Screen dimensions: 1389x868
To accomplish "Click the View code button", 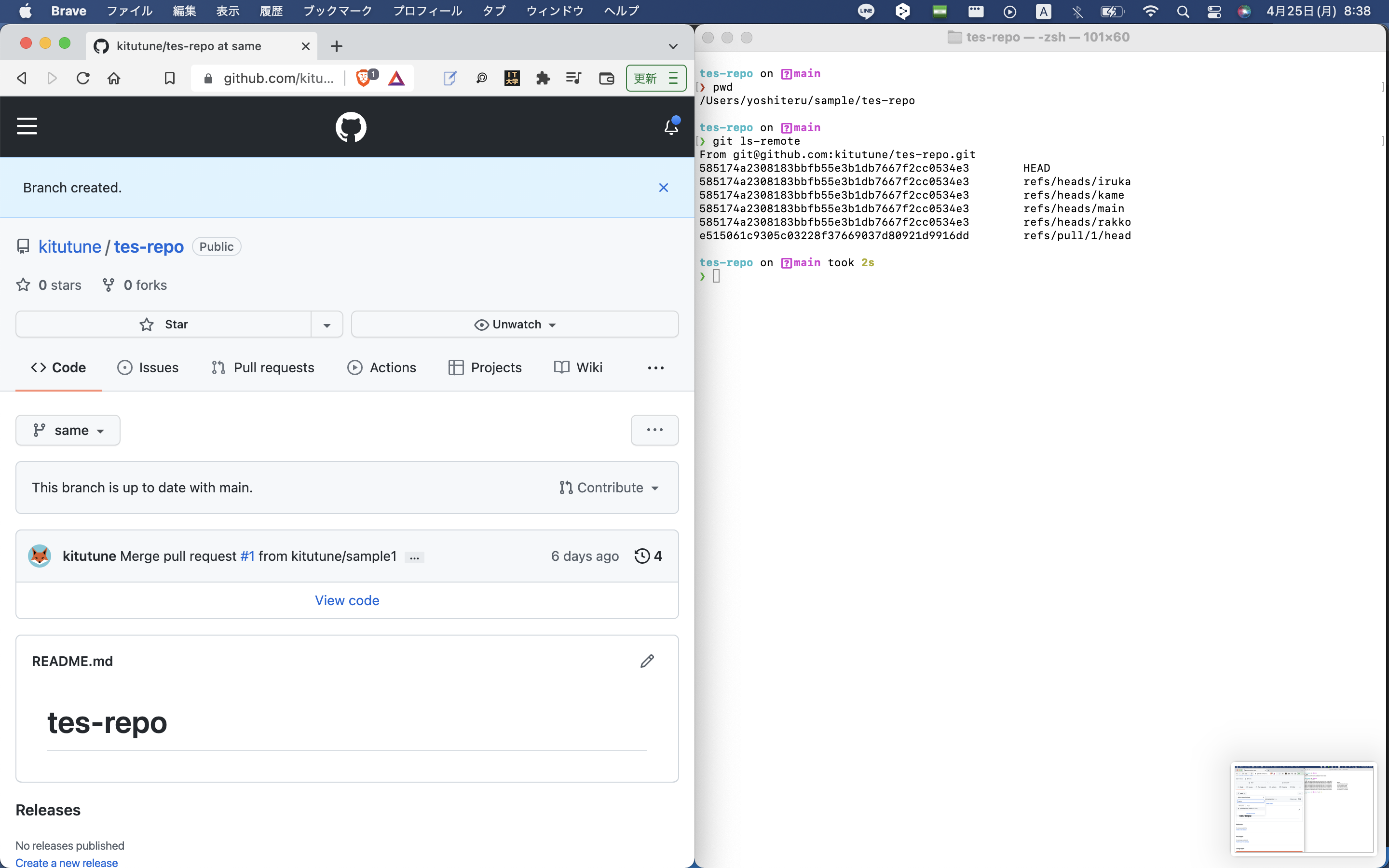I will [347, 600].
